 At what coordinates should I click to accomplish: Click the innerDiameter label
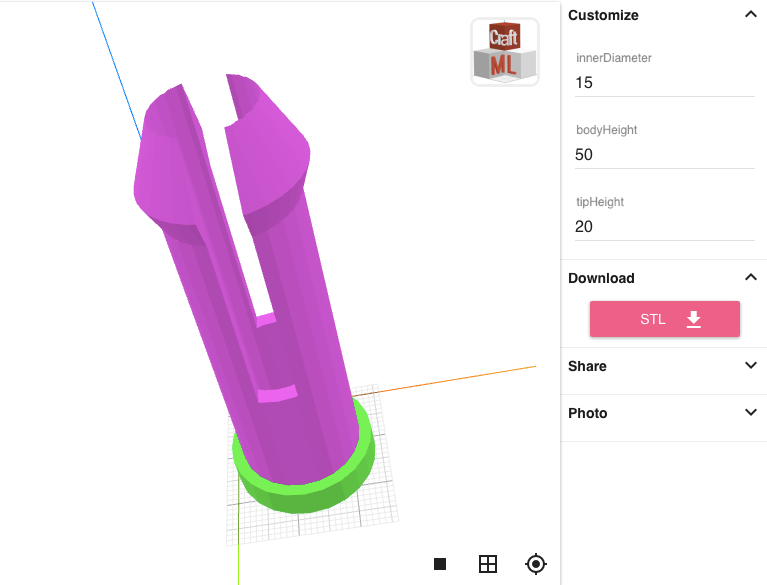coord(613,58)
